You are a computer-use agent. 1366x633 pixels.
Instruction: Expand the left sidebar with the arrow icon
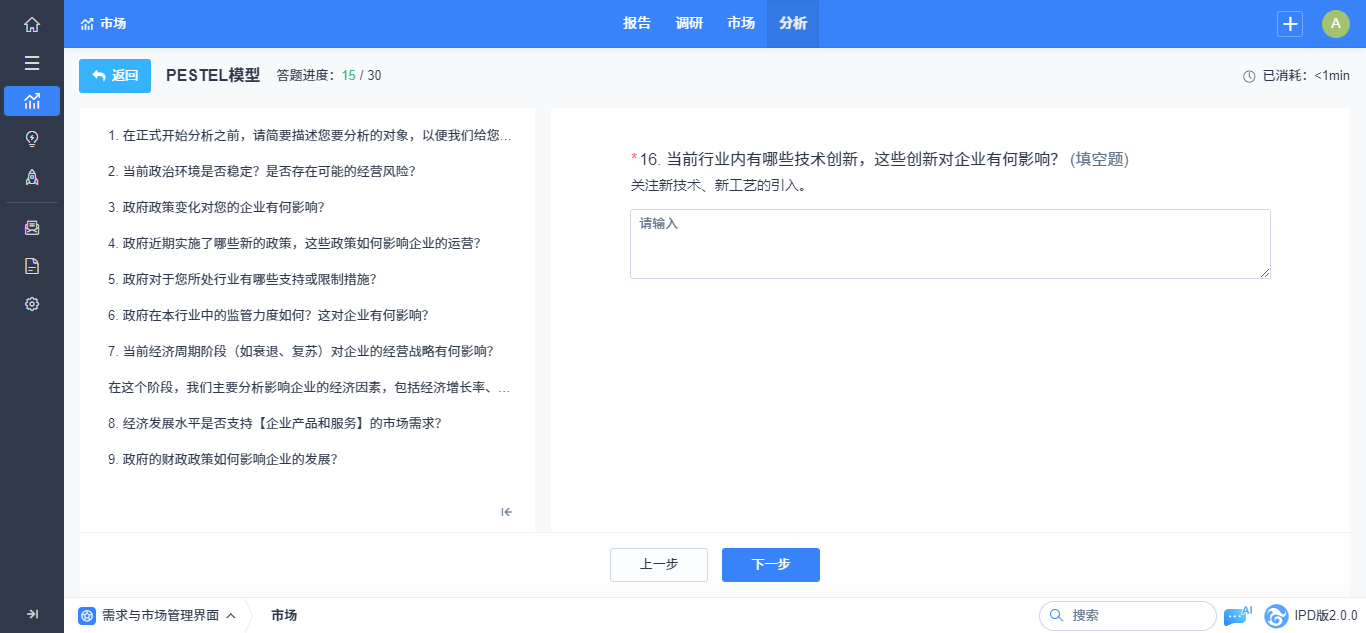tap(32, 614)
